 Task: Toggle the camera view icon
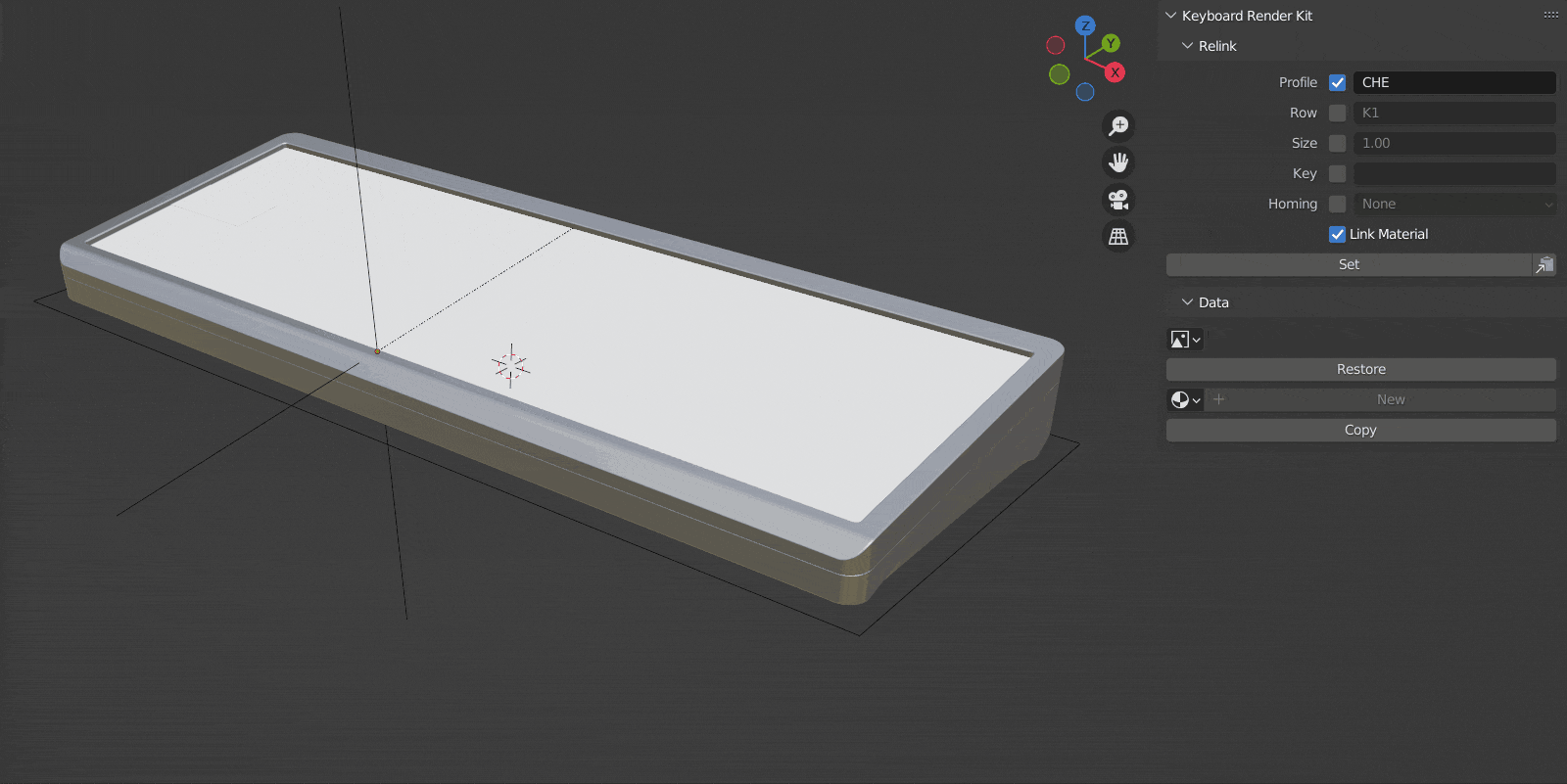1118,200
